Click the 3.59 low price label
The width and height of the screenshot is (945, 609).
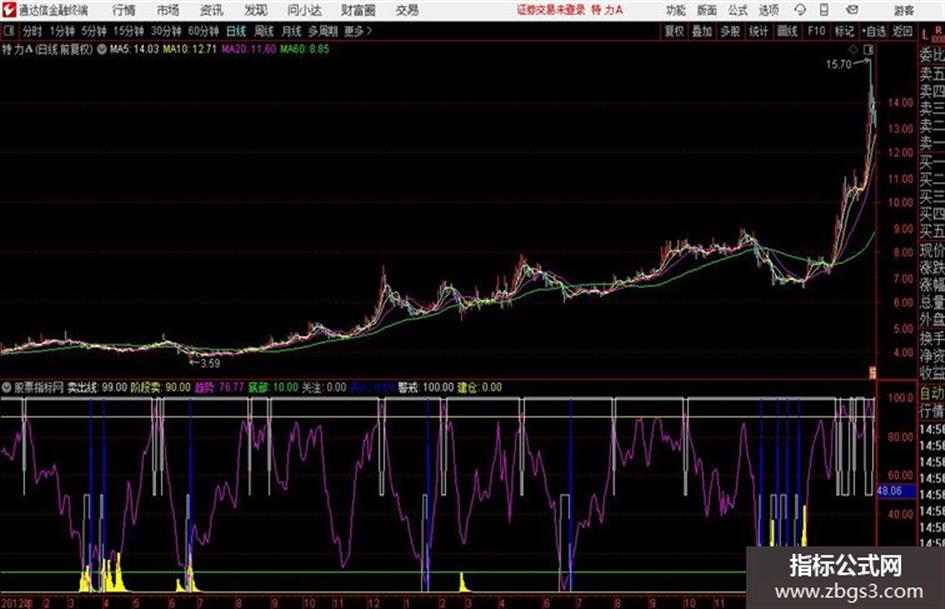210,363
